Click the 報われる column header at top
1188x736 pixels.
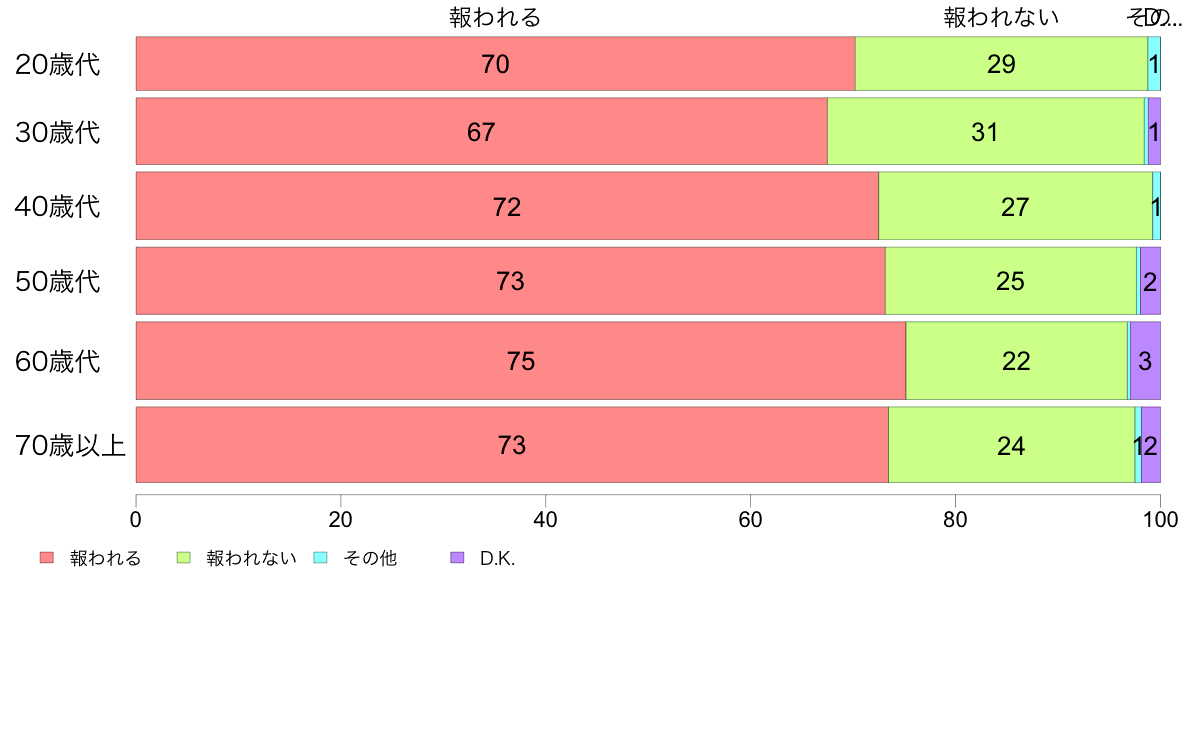pyautogui.click(x=495, y=17)
